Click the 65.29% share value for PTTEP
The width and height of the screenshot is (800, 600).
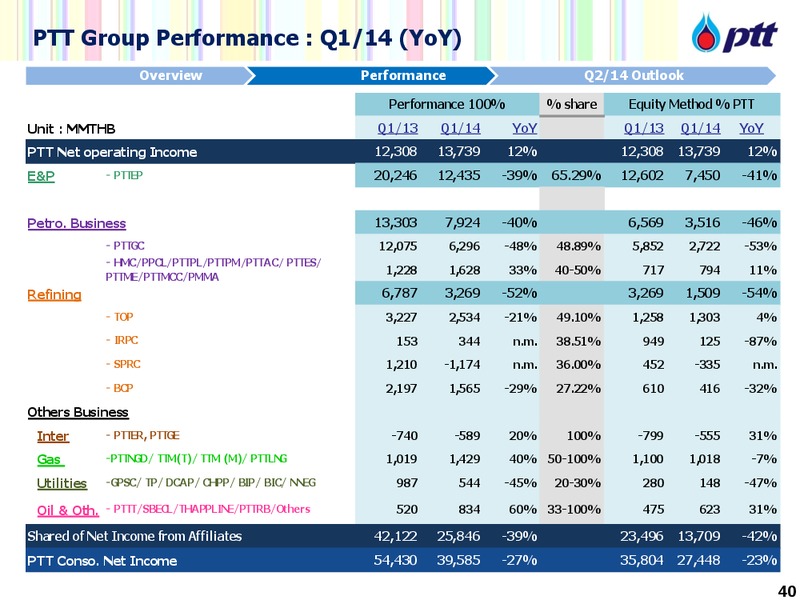576,176
